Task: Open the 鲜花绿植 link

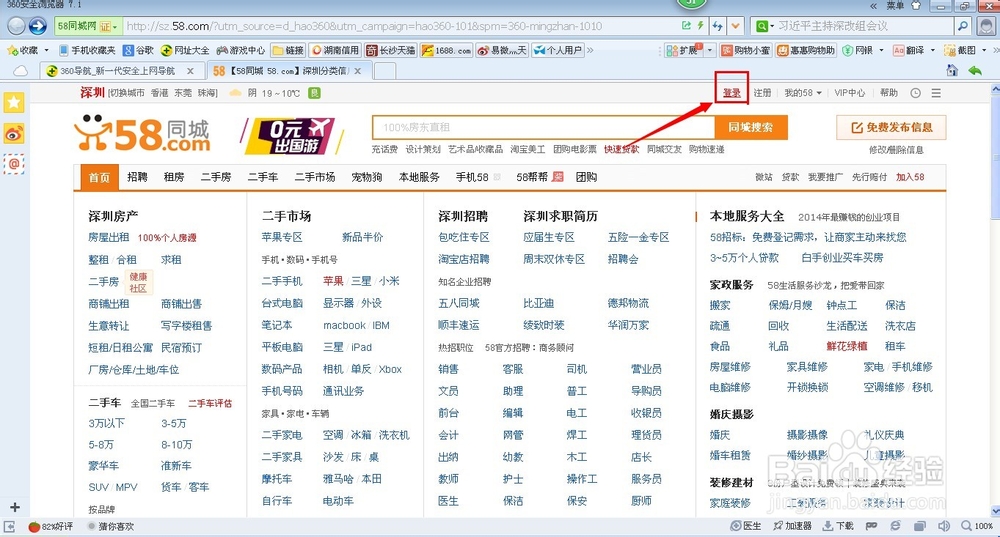Action: click(847, 346)
